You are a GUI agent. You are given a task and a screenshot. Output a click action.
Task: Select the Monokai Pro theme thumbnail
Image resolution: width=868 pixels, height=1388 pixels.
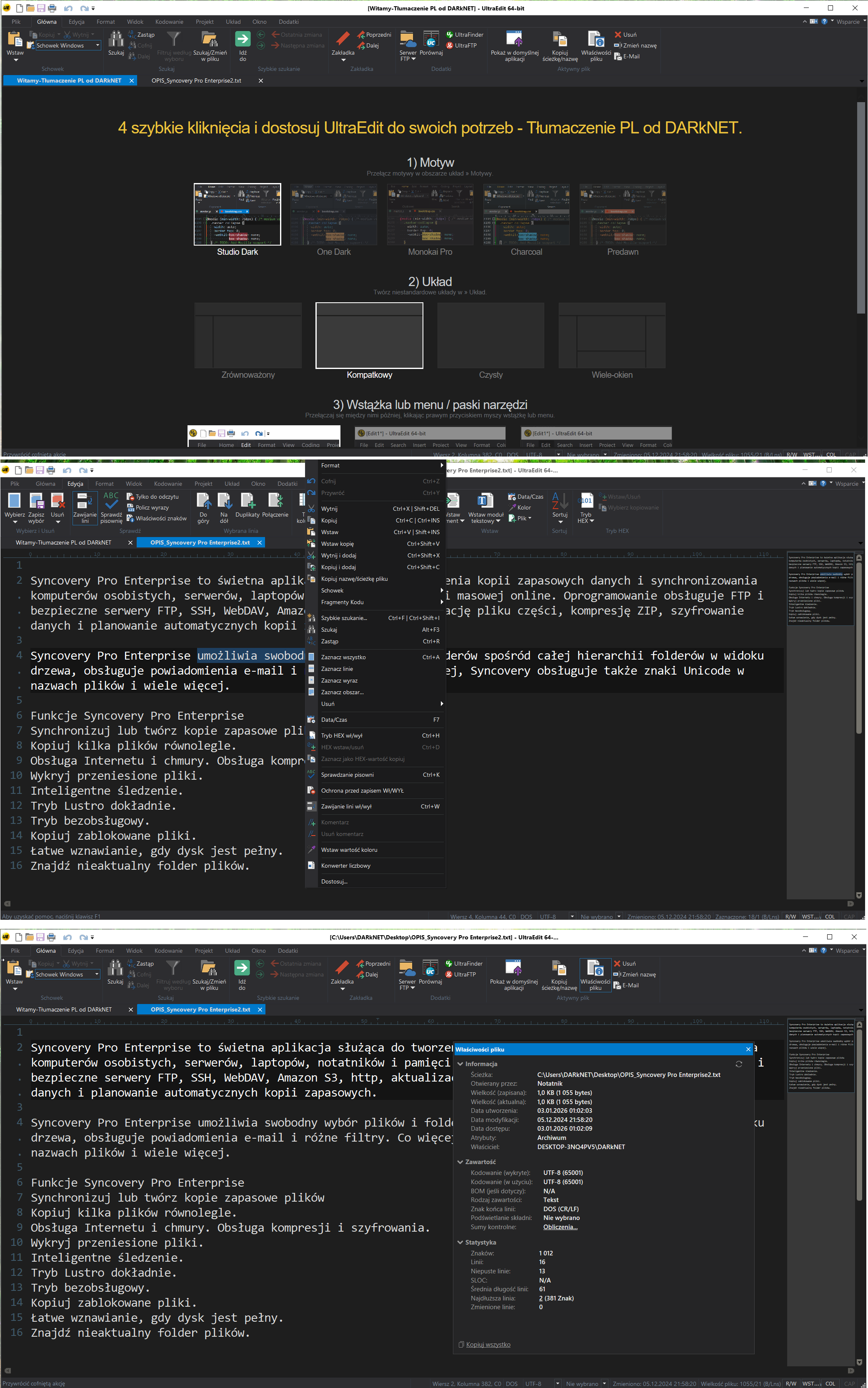(x=430, y=215)
